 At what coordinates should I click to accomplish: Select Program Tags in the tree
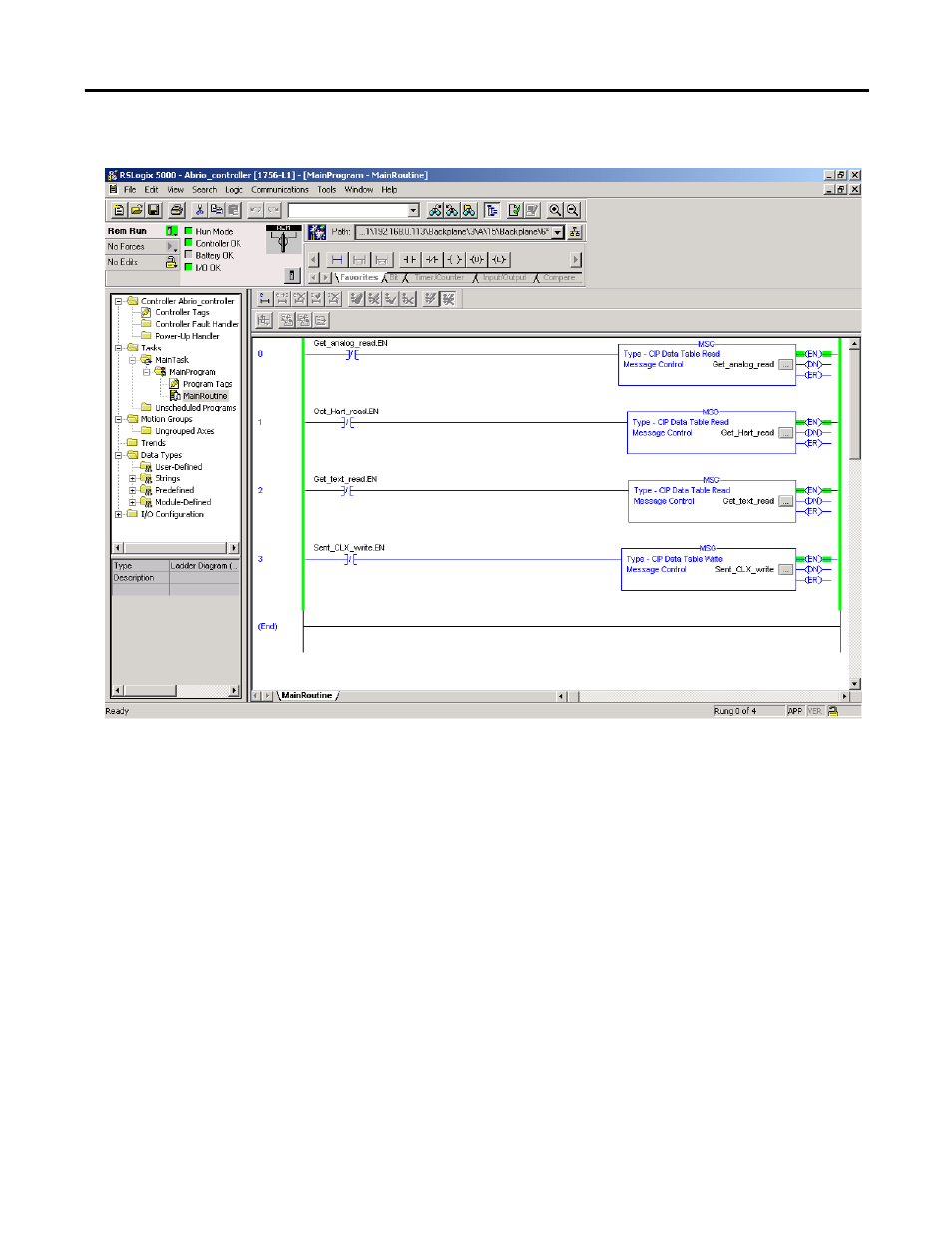point(207,384)
